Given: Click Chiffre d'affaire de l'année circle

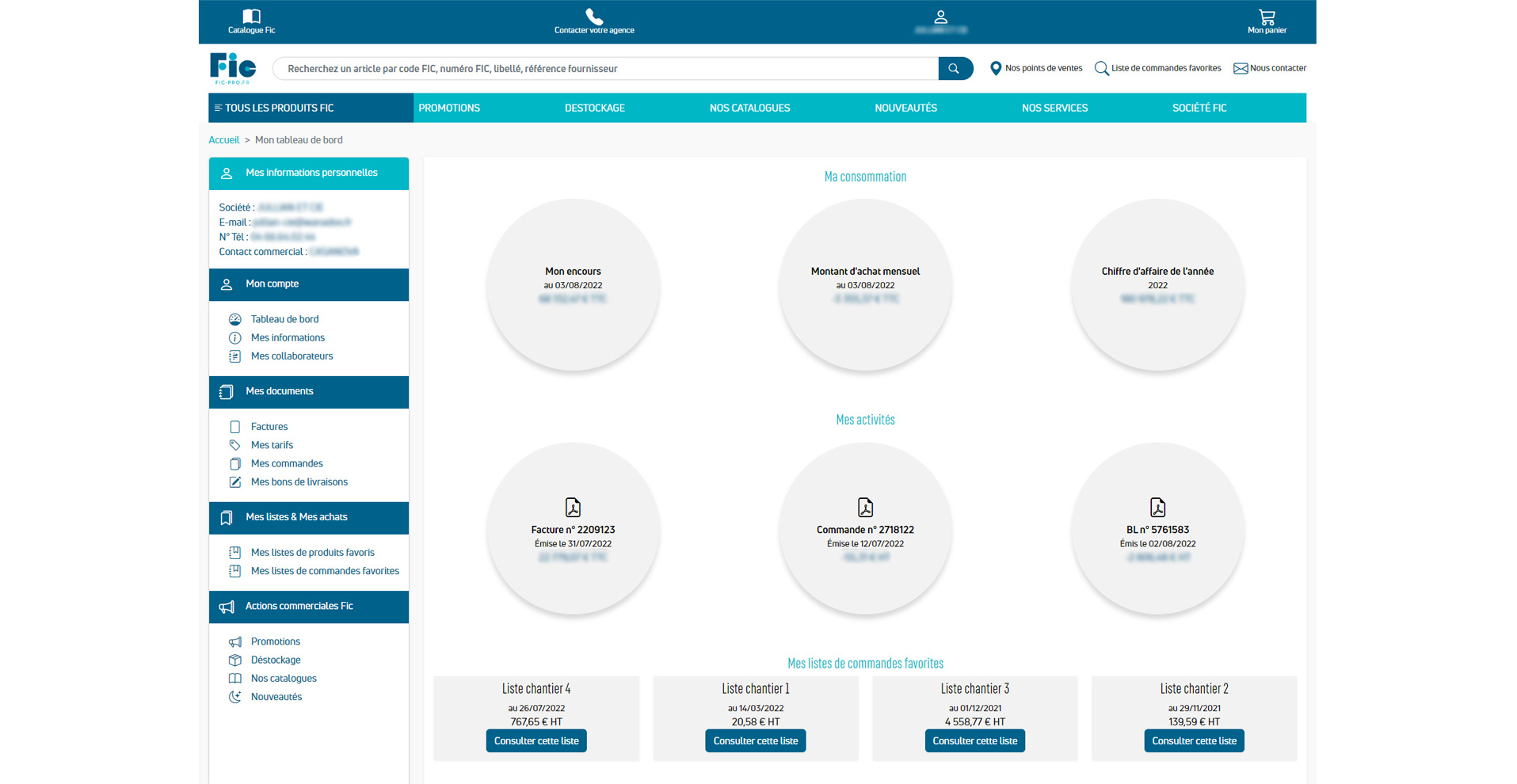Looking at the screenshot, I should click(x=1157, y=285).
